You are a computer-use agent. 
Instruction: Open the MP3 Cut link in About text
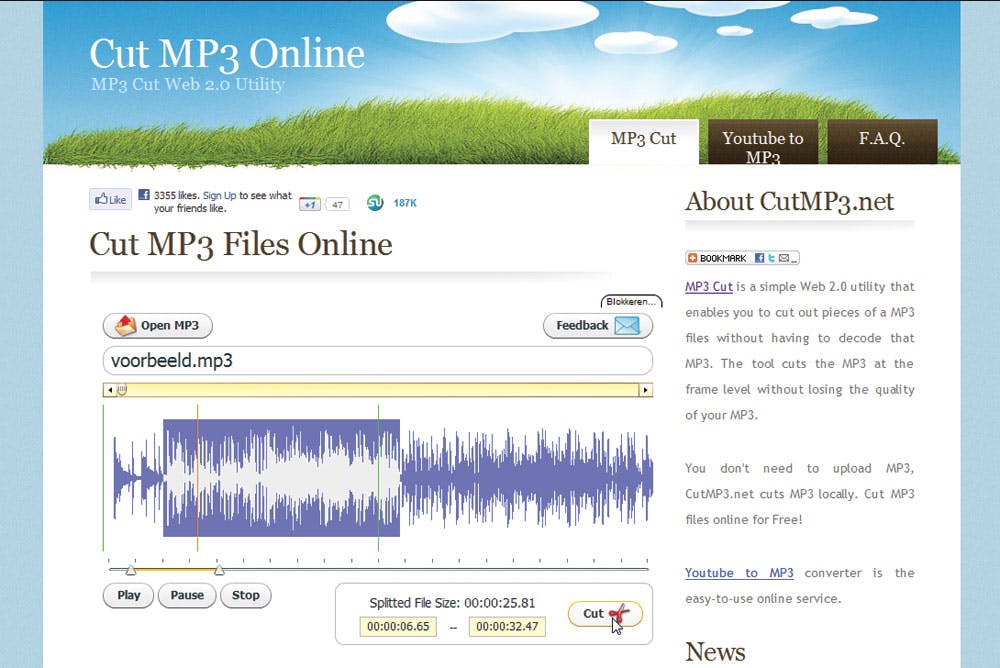(709, 286)
